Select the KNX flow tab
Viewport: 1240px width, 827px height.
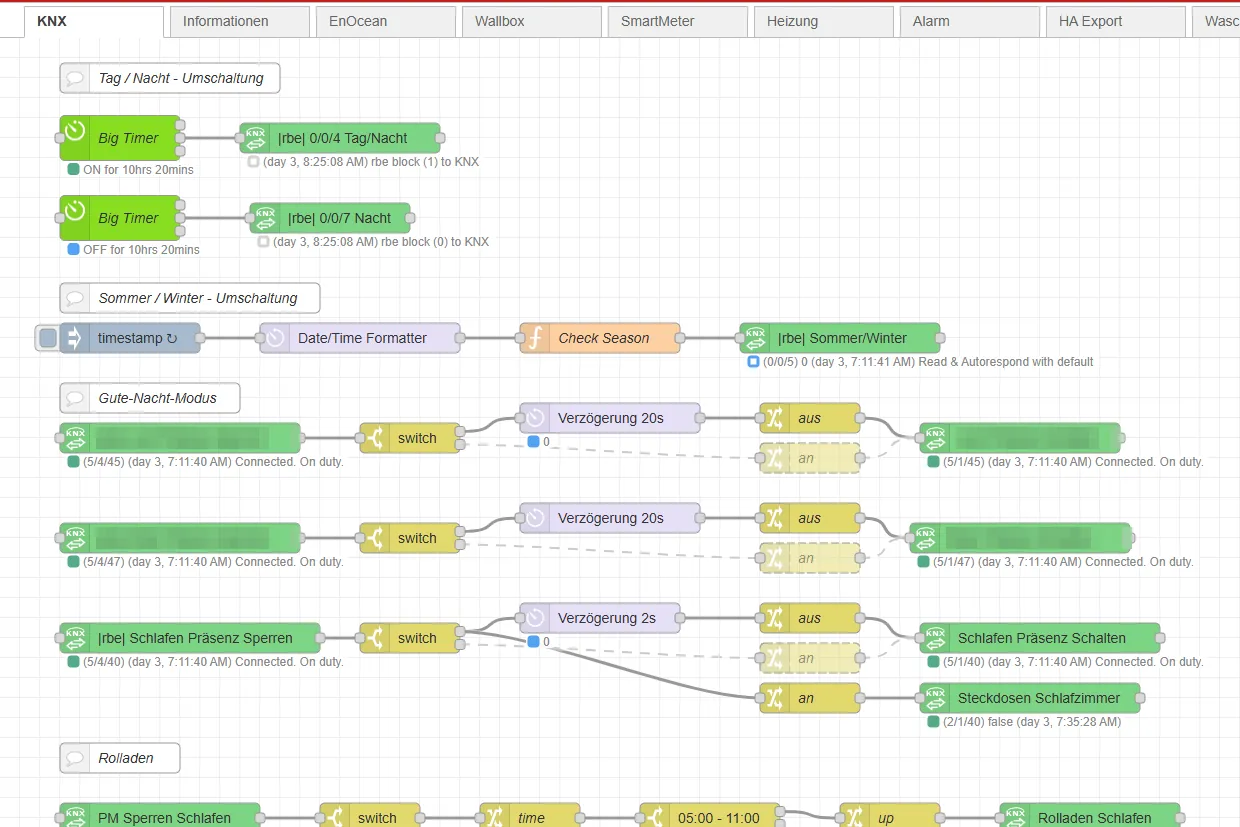coord(93,21)
